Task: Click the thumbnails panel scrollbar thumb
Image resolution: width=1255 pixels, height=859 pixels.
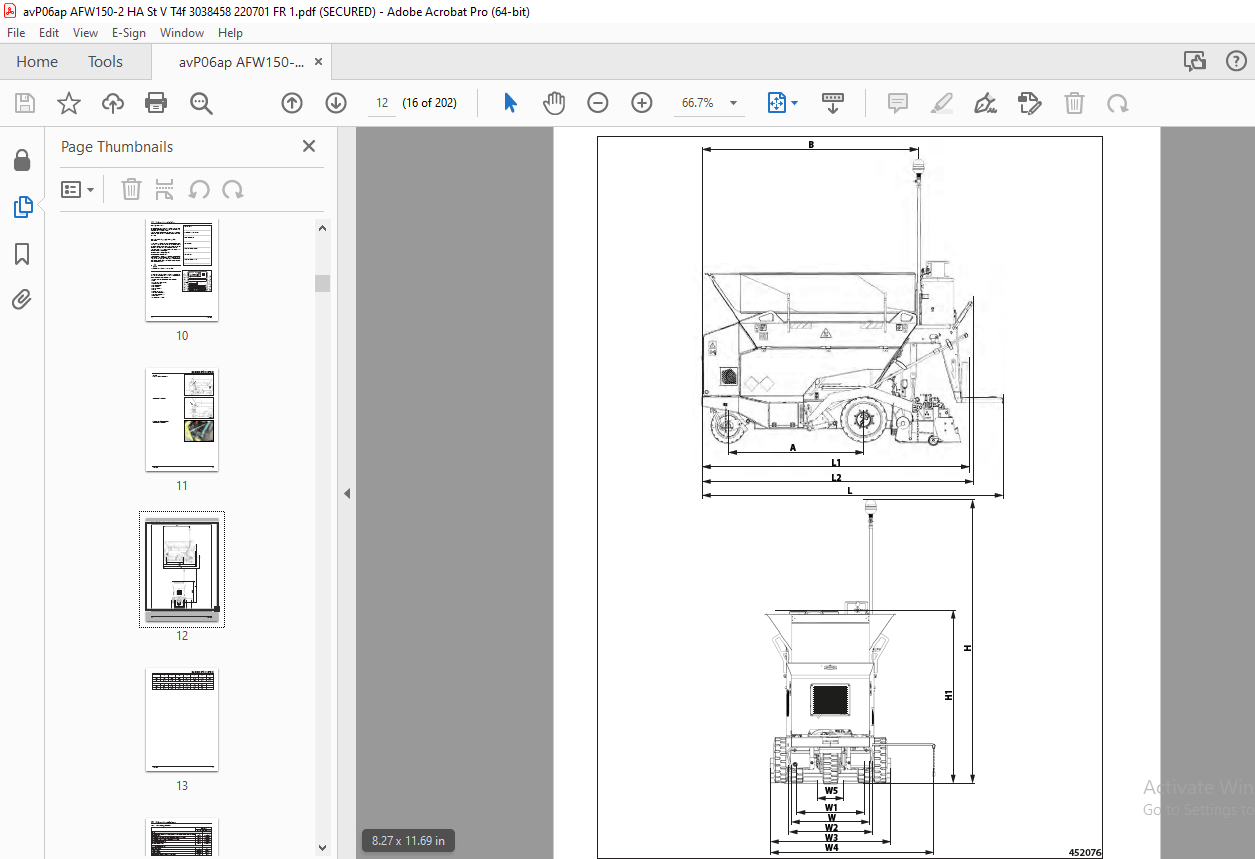Action: point(322,283)
